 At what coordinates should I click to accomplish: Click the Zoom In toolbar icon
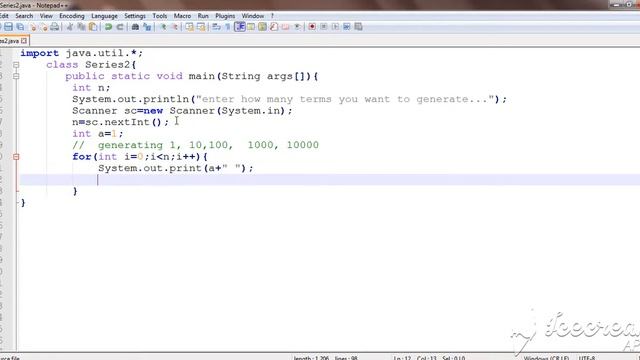(x=164, y=27)
